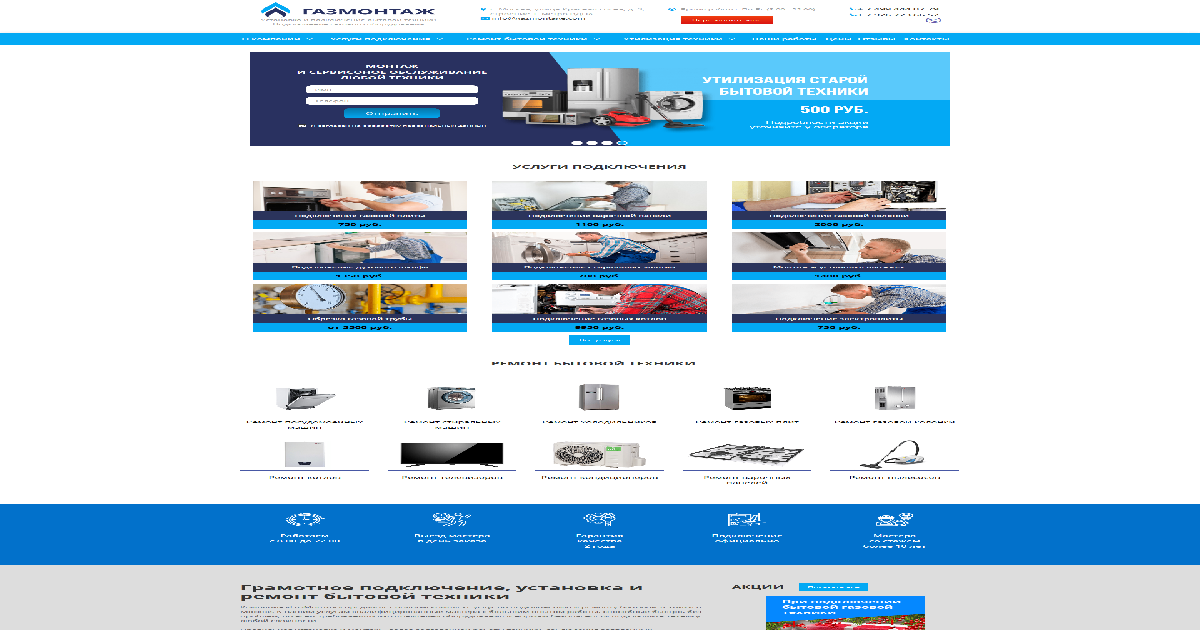This screenshot has width=1200, height=630.
Task: Expand the 'Ремонт бытовой техники' dropdown menu
Action: click(x=534, y=38)
